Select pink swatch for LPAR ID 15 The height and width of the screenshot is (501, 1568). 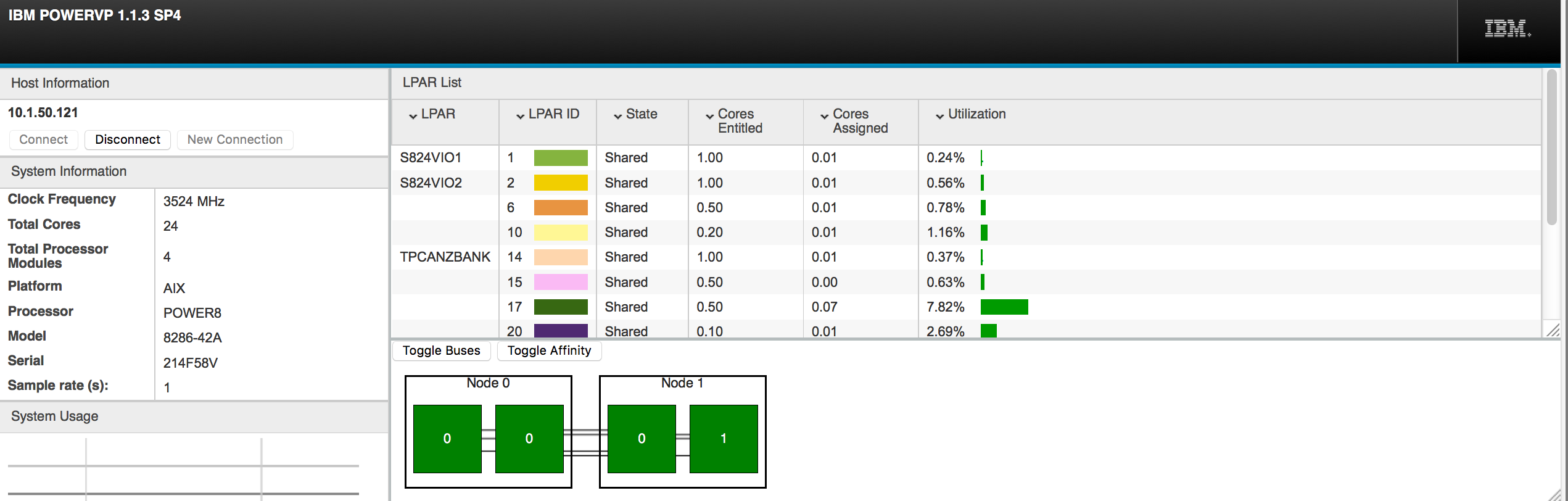click(561, 282)
